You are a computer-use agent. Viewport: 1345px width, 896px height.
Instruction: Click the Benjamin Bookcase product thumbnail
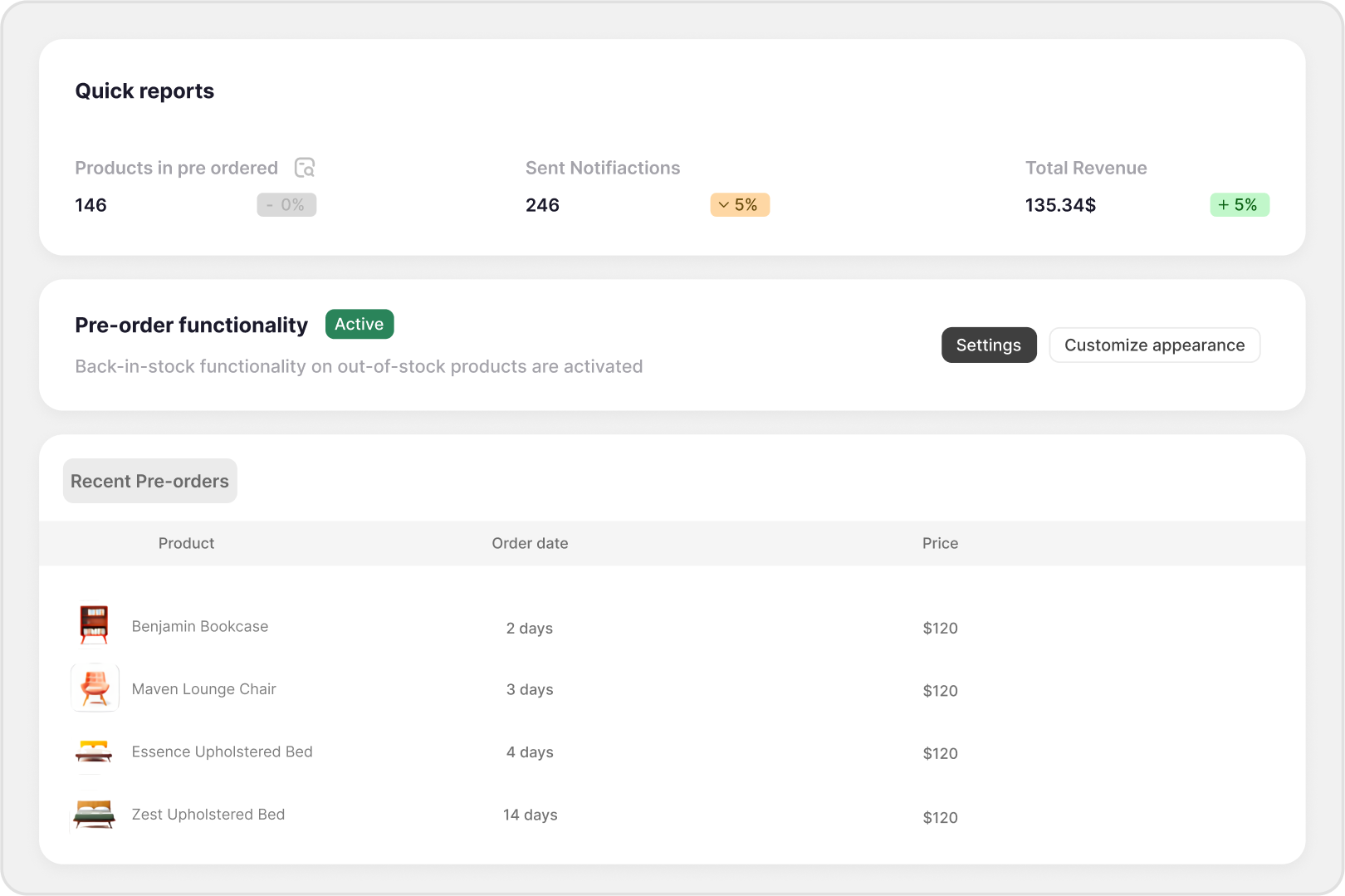click(94, 625)
